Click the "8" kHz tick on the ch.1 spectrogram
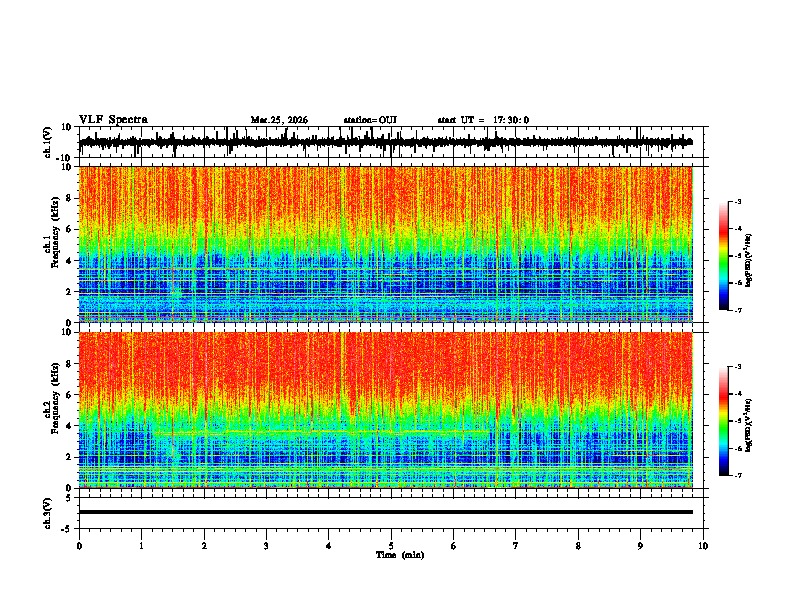 [x=70, y=198]
